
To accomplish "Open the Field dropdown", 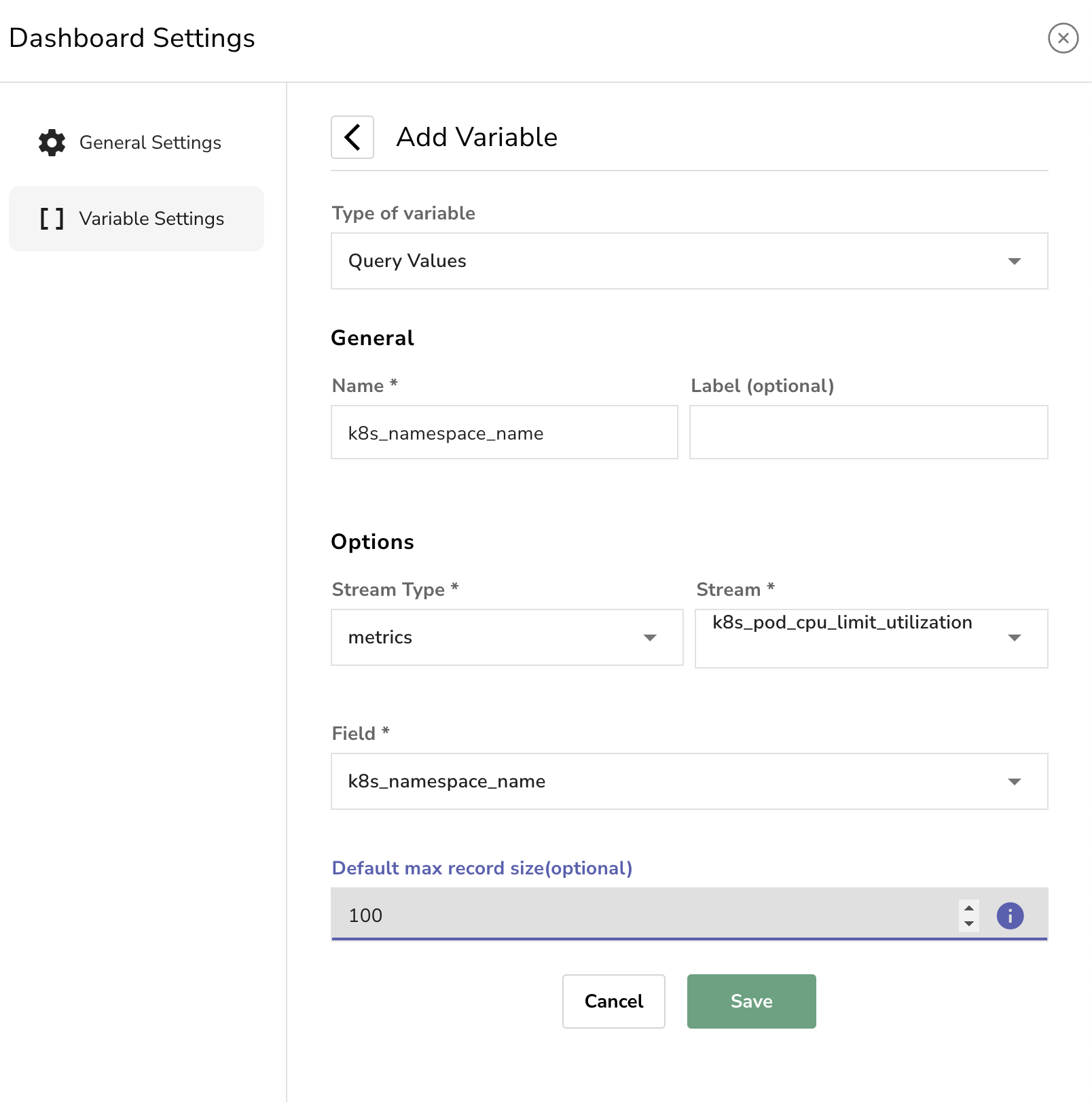I will coord(689,781).
